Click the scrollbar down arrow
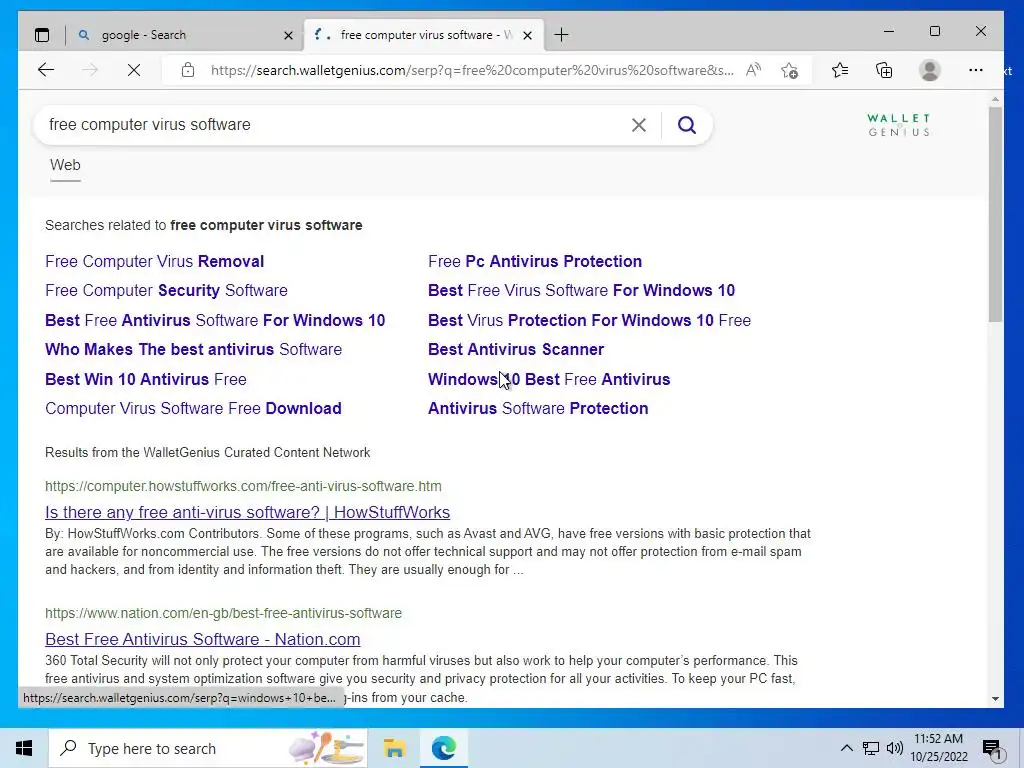This screenshot has height=768, width=1024. pyautogui.click(x=995, y=698)
